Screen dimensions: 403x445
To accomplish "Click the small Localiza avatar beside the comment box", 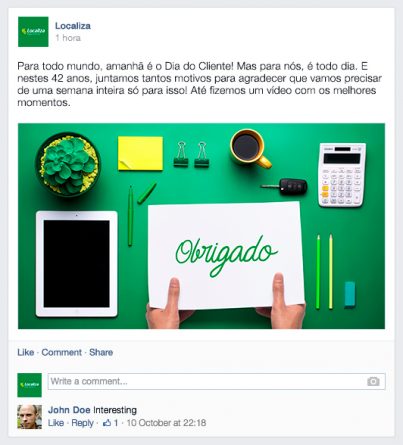I will pos(30,385).
